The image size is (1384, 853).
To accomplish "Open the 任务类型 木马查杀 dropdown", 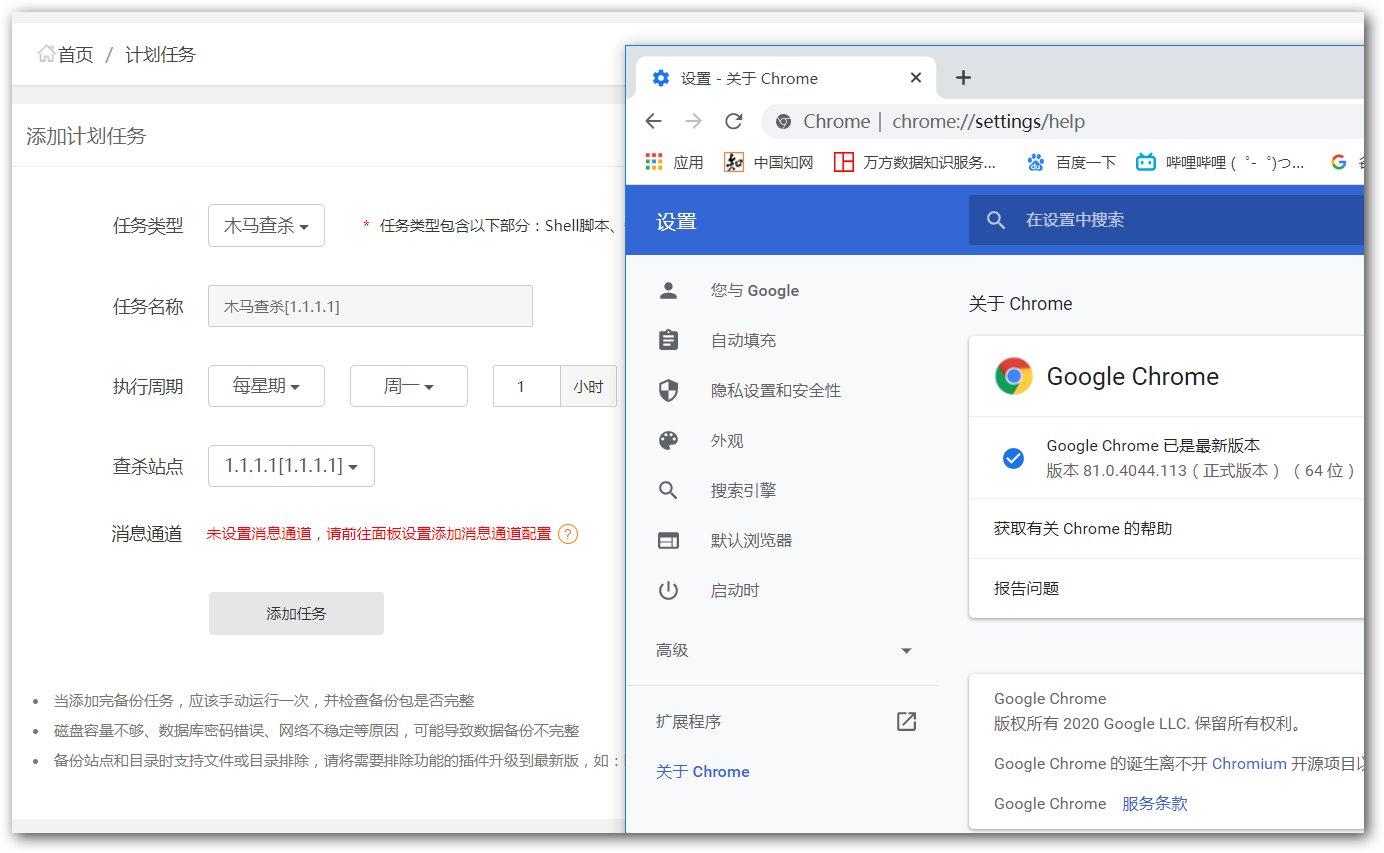I will coord(267,226).
